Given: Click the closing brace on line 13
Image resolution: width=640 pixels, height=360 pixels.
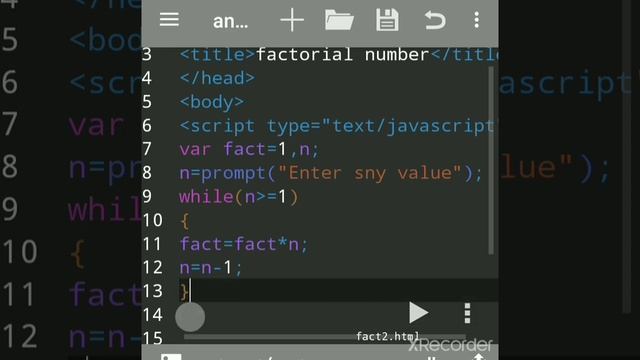Looking at the screenshot, I should point(184,291).
